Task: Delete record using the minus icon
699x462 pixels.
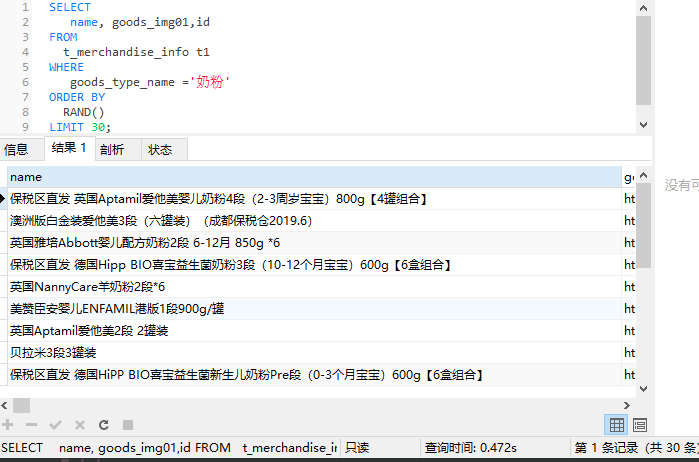Action: coord(31,425)
